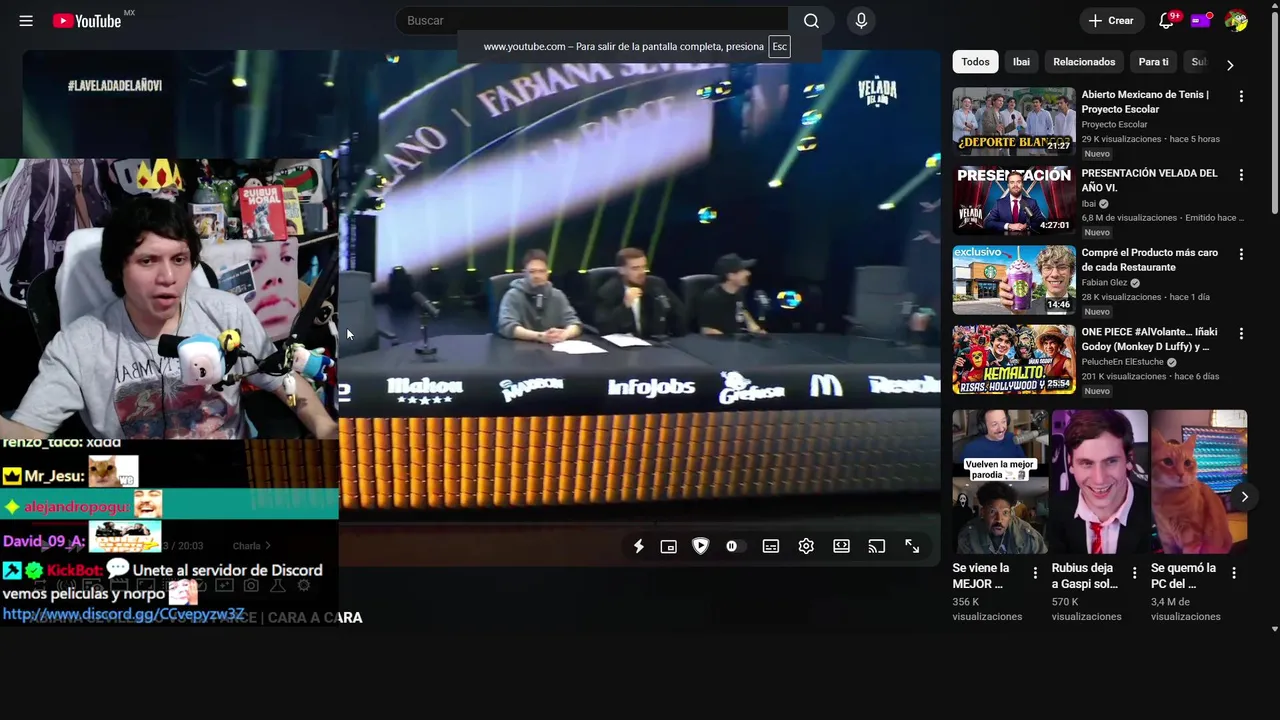This screenshot has height=720, width=1280.
Task: Open options for ONE PIECE #AlVolante video
Action: click(1241, 333)
